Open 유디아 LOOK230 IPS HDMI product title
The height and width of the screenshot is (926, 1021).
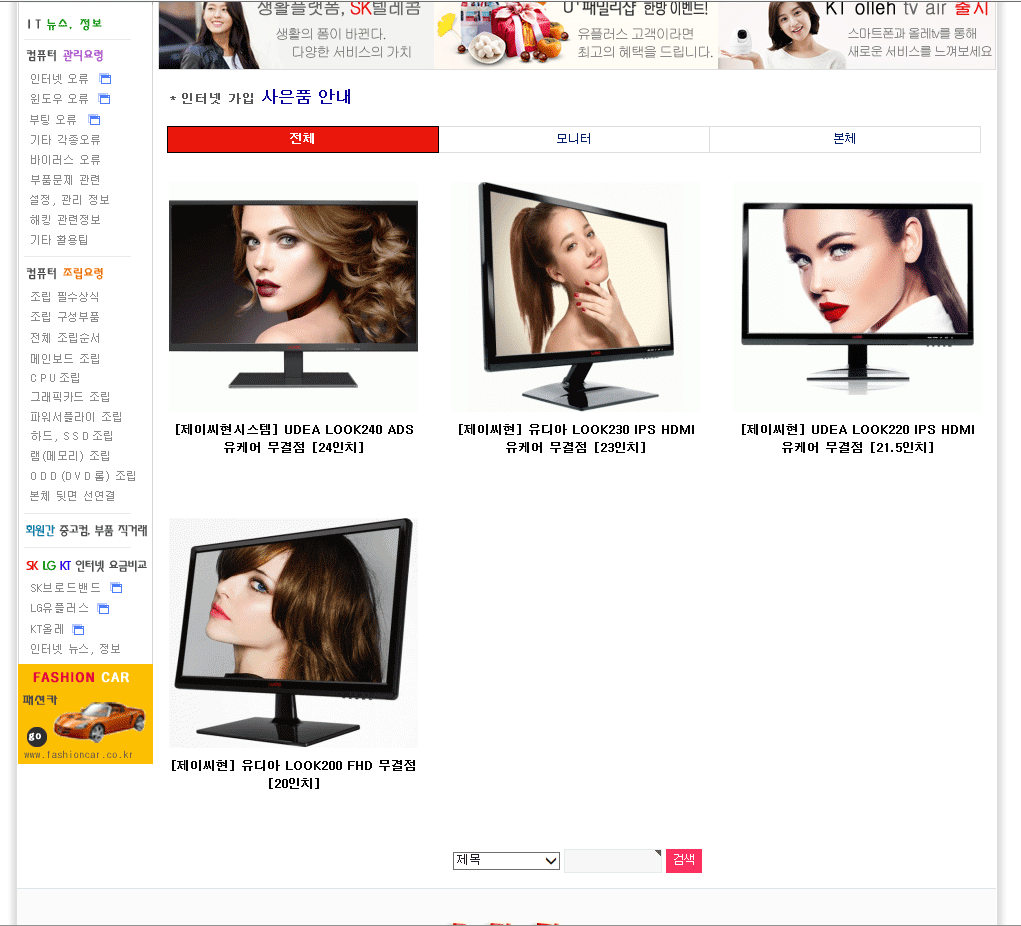coord(576,438)
